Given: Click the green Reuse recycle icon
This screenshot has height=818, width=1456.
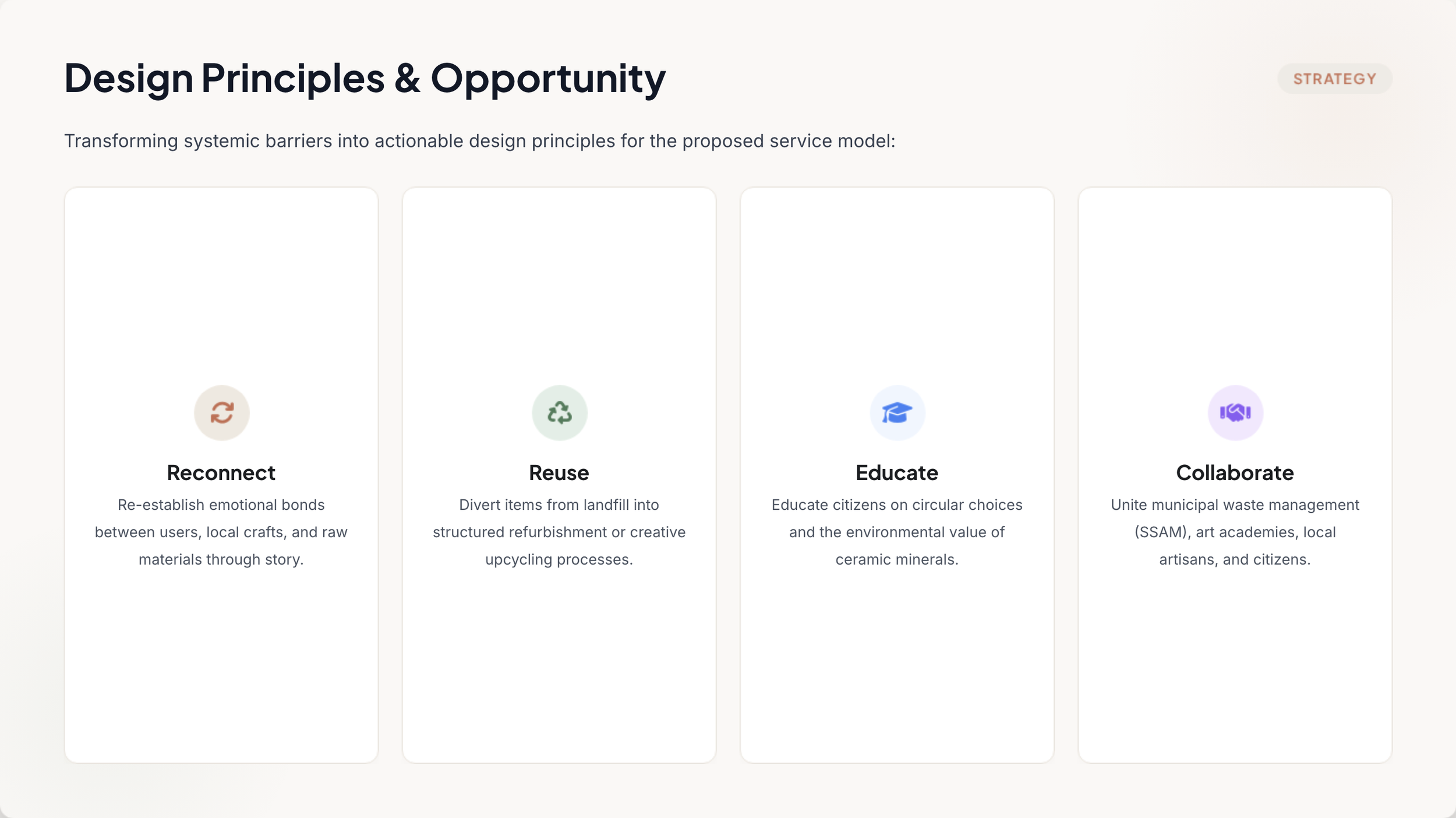Looking at the screenshot, I should click(x=559, y=412).
